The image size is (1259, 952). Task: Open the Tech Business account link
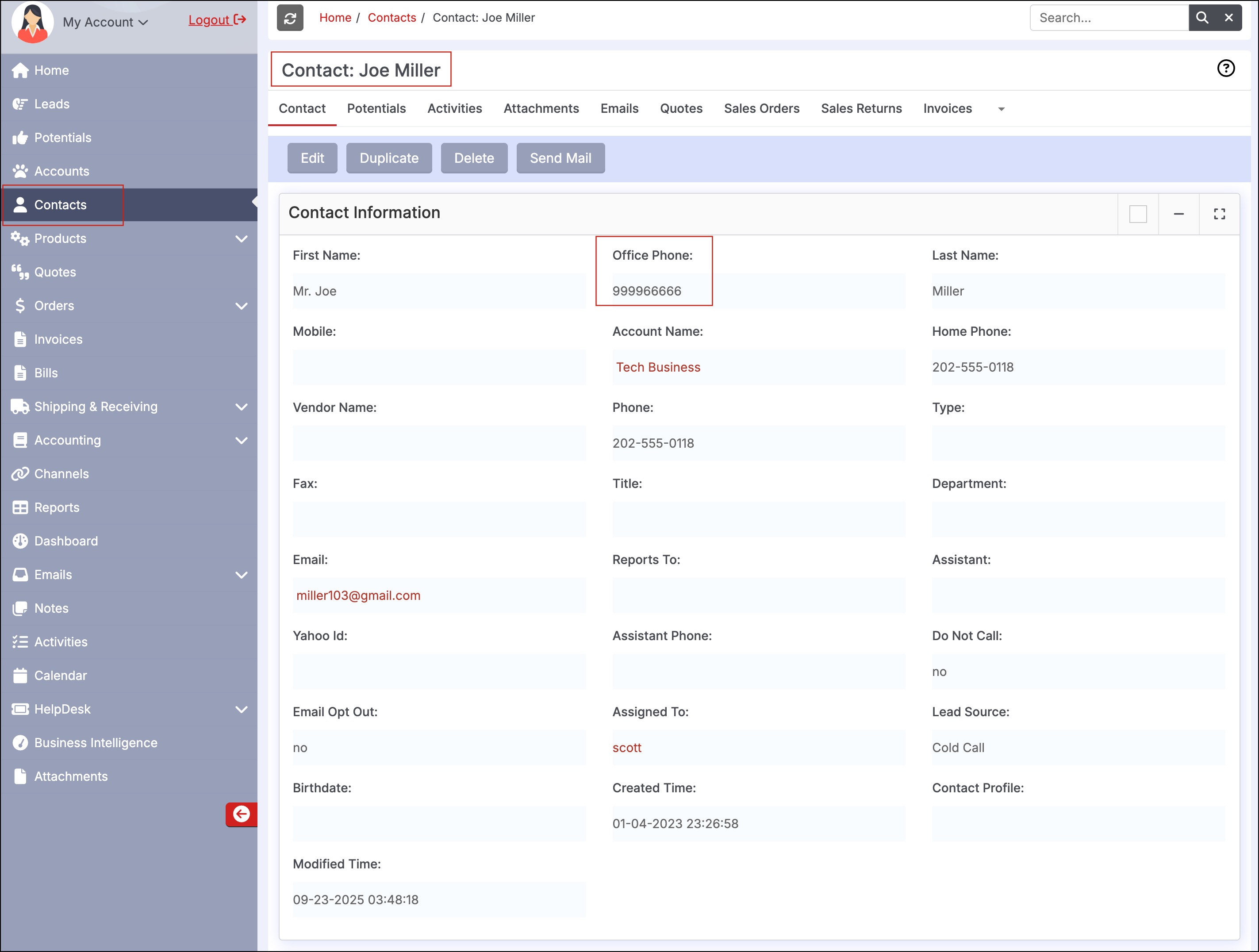click(x=657, y=367)
